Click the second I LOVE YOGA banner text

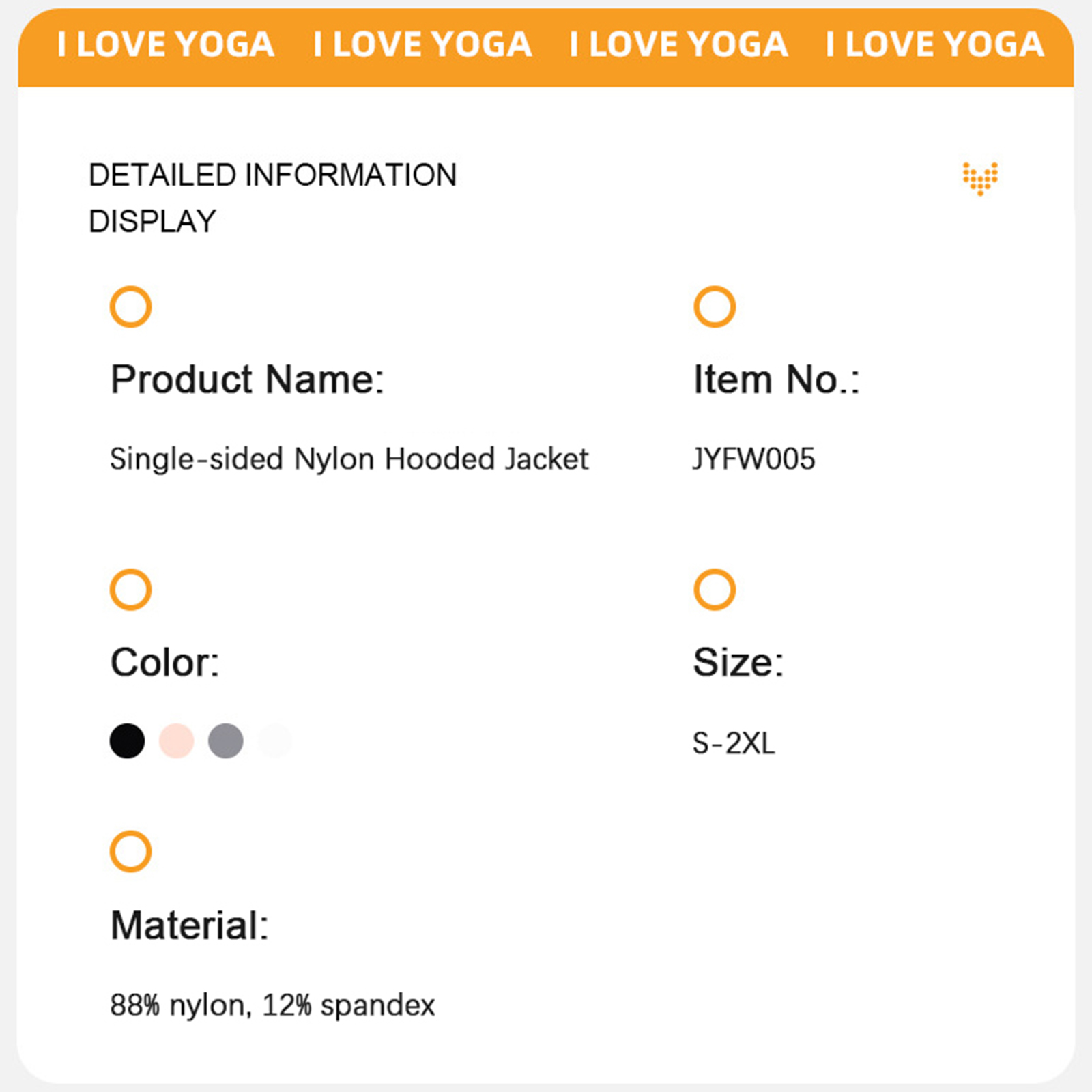[422, 45]
